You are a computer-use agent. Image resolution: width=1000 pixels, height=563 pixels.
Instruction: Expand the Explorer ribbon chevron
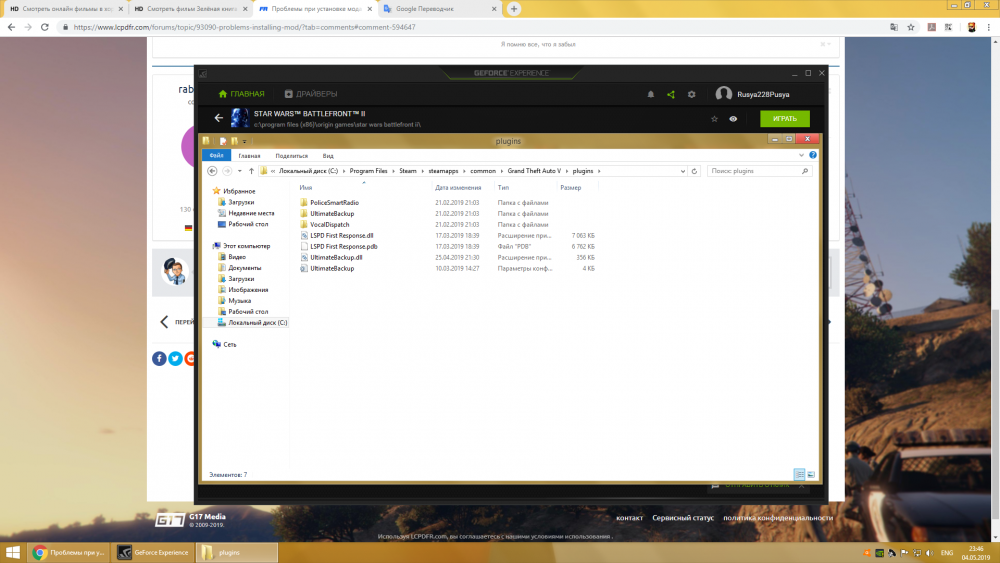(x=802, y=156)
